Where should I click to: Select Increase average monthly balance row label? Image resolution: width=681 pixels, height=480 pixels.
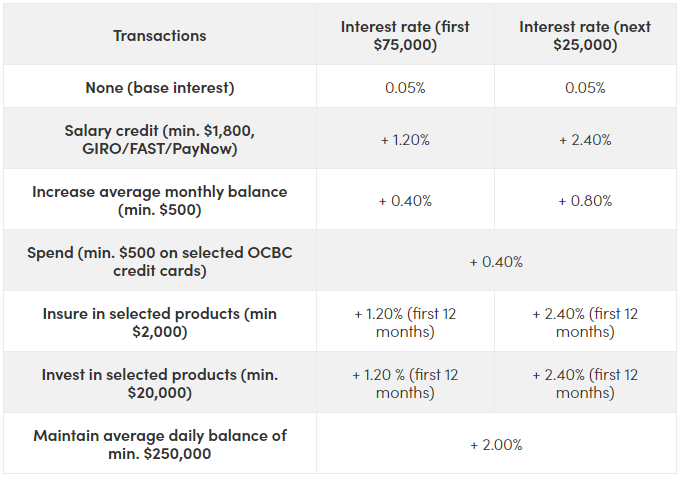coord(160,200)
